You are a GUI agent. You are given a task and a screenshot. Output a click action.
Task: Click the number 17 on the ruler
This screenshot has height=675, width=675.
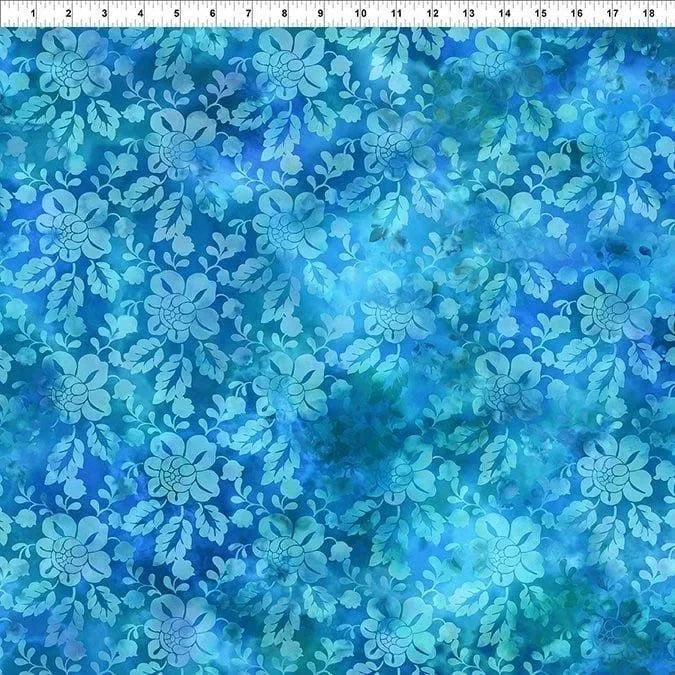613,15
